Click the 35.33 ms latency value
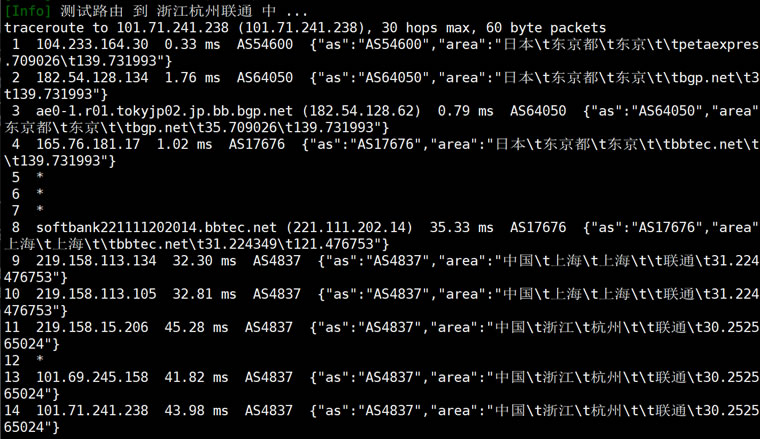This screenshot has width=760, height=439. click(x=461, y=227)
